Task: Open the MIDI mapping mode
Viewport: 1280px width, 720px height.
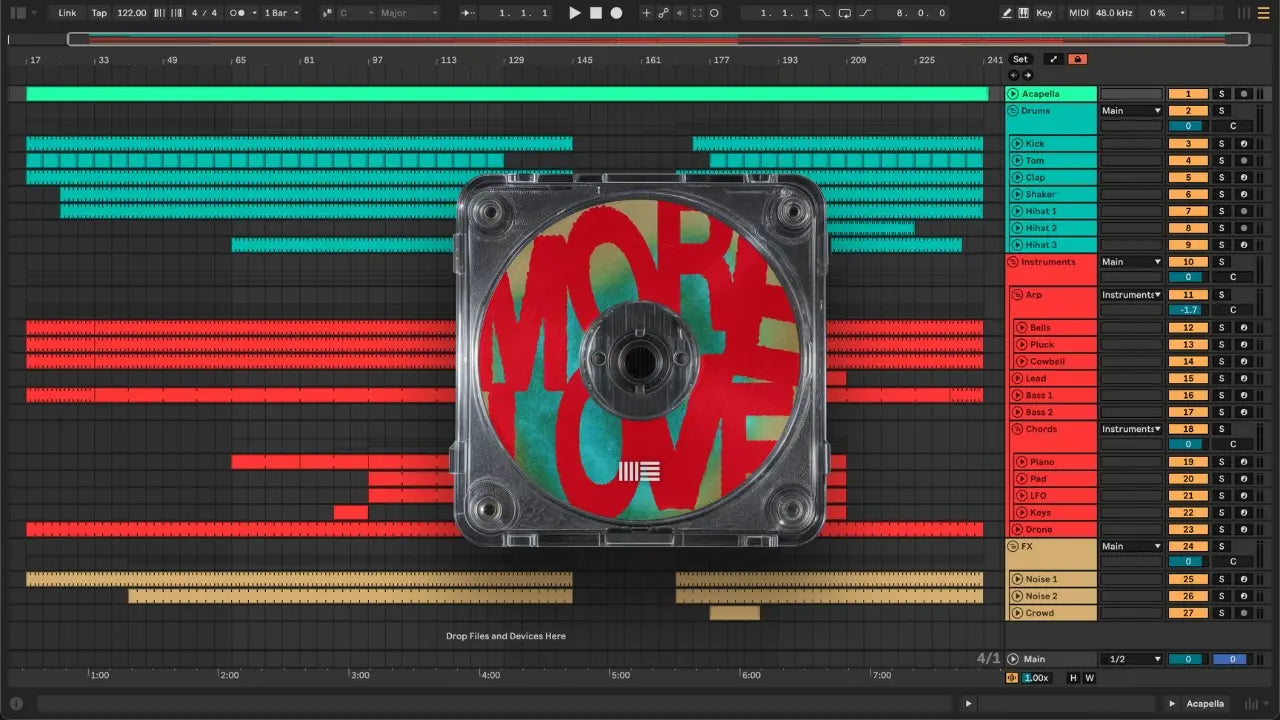Action: pyautogui.click(x=1078, y=13)
